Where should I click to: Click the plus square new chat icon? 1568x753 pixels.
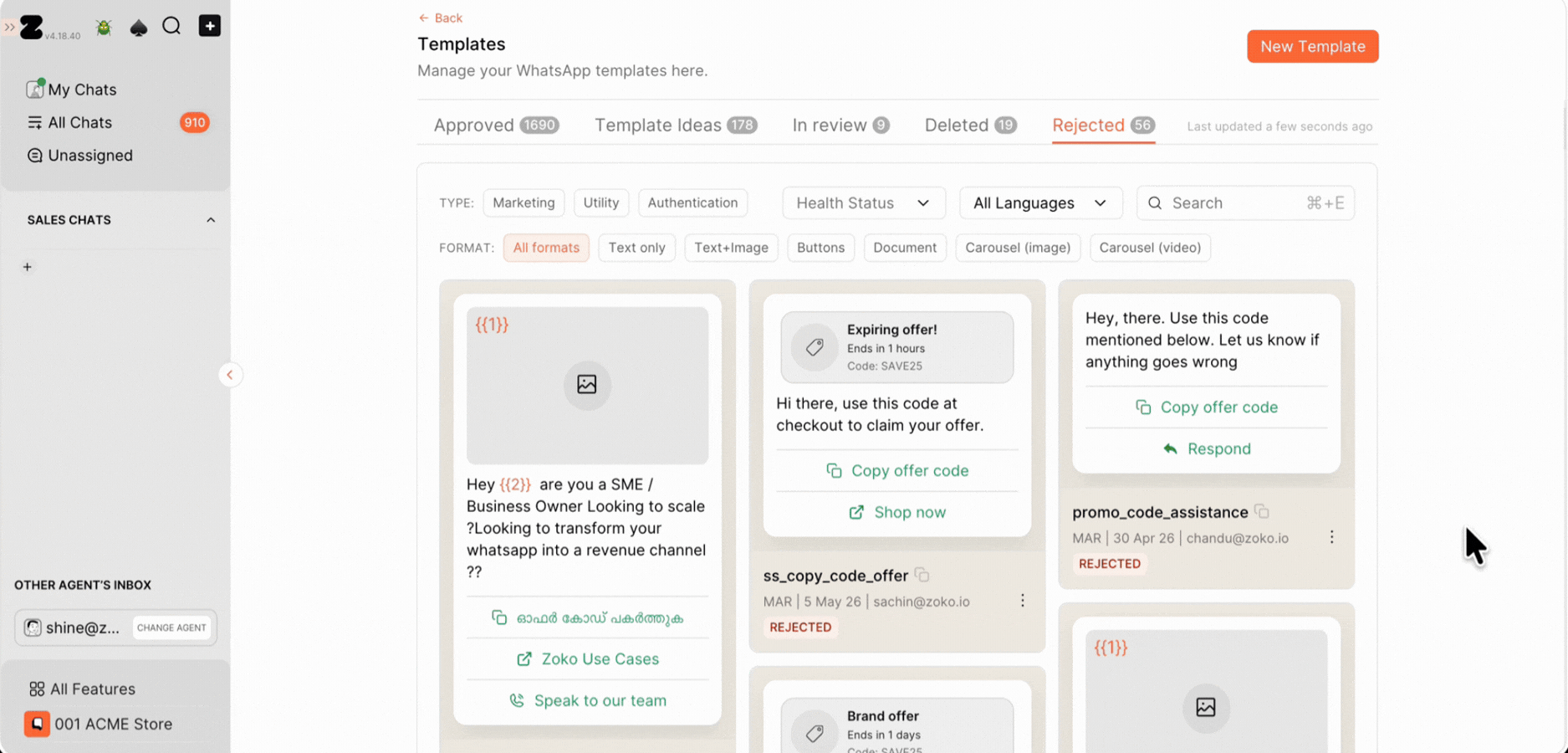209,26
